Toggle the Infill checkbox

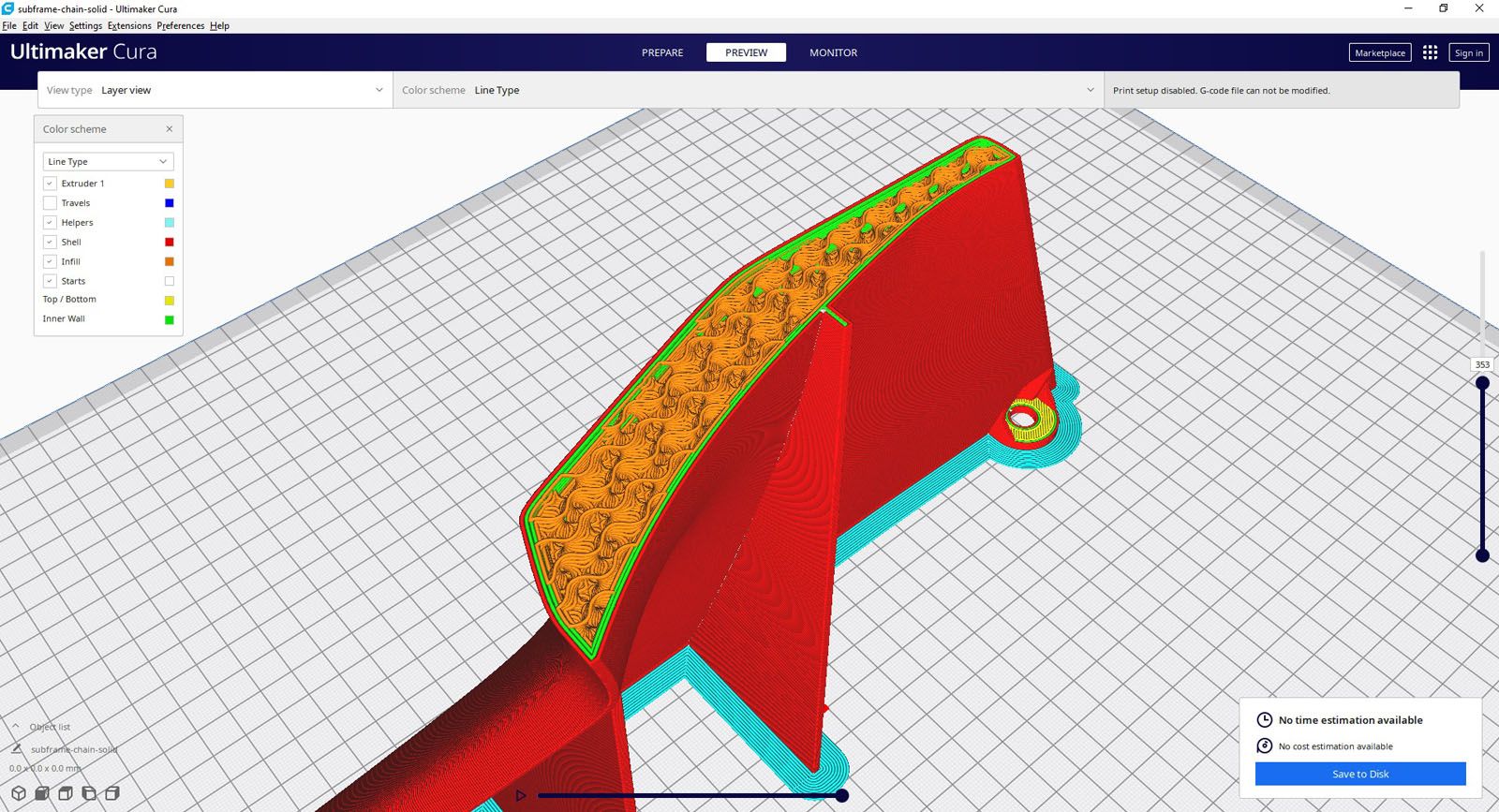click(x=50, y=261)
